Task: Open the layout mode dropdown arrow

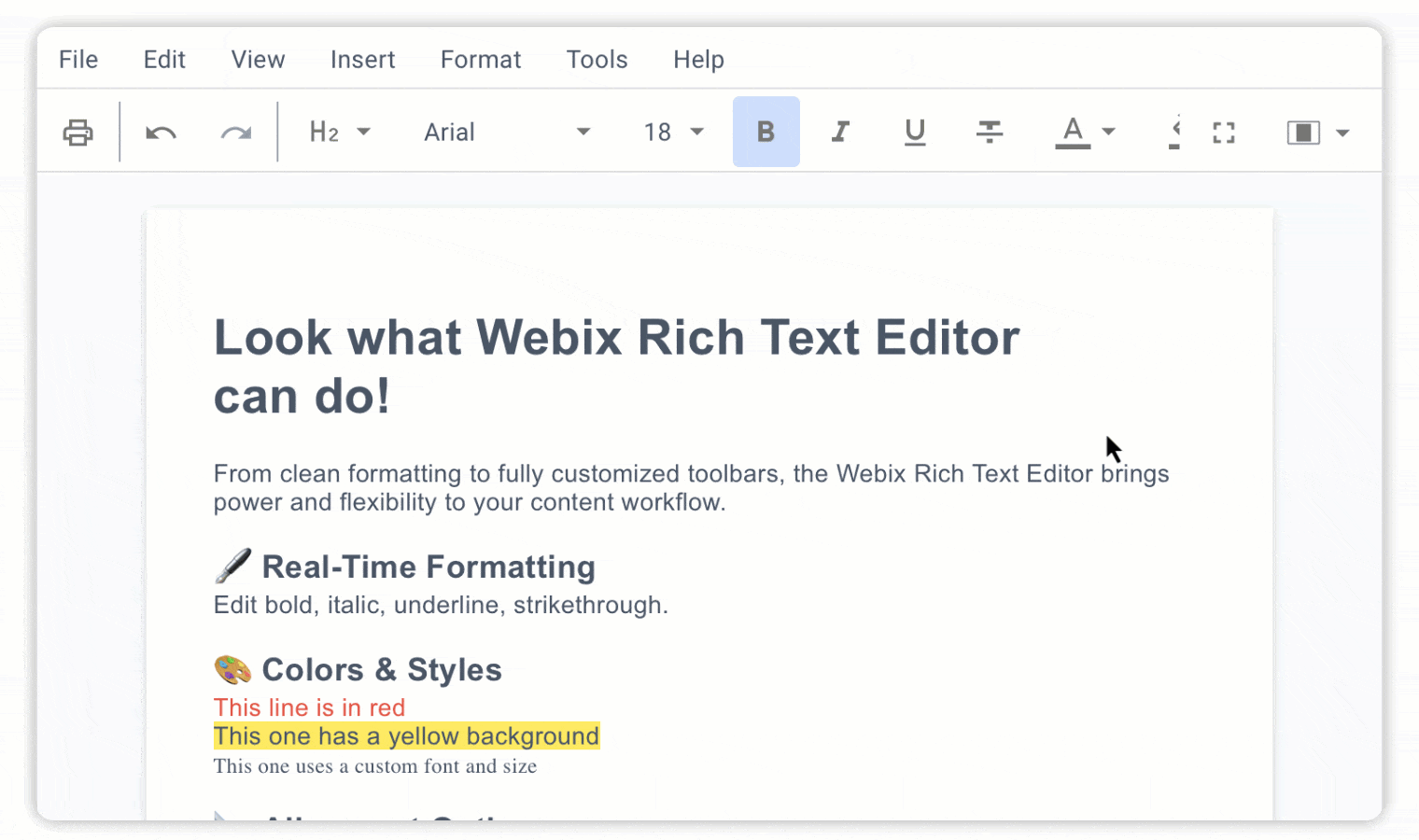Action: point(1342,133)
